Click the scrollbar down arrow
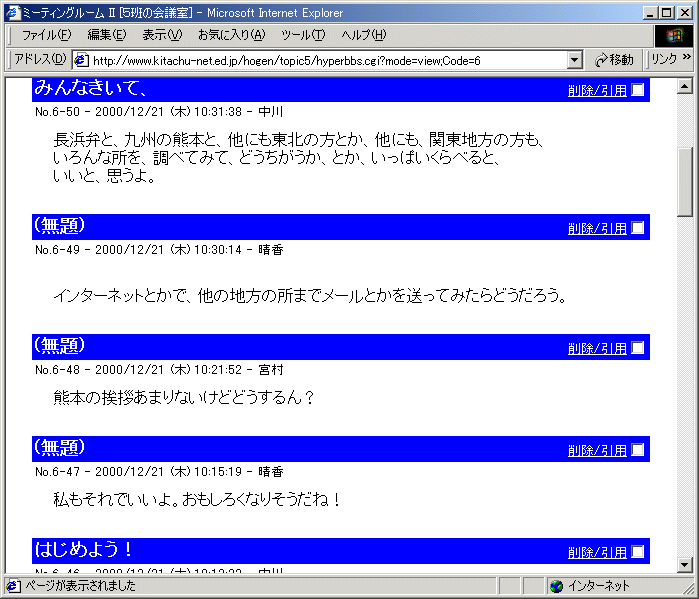 [685, 565]
